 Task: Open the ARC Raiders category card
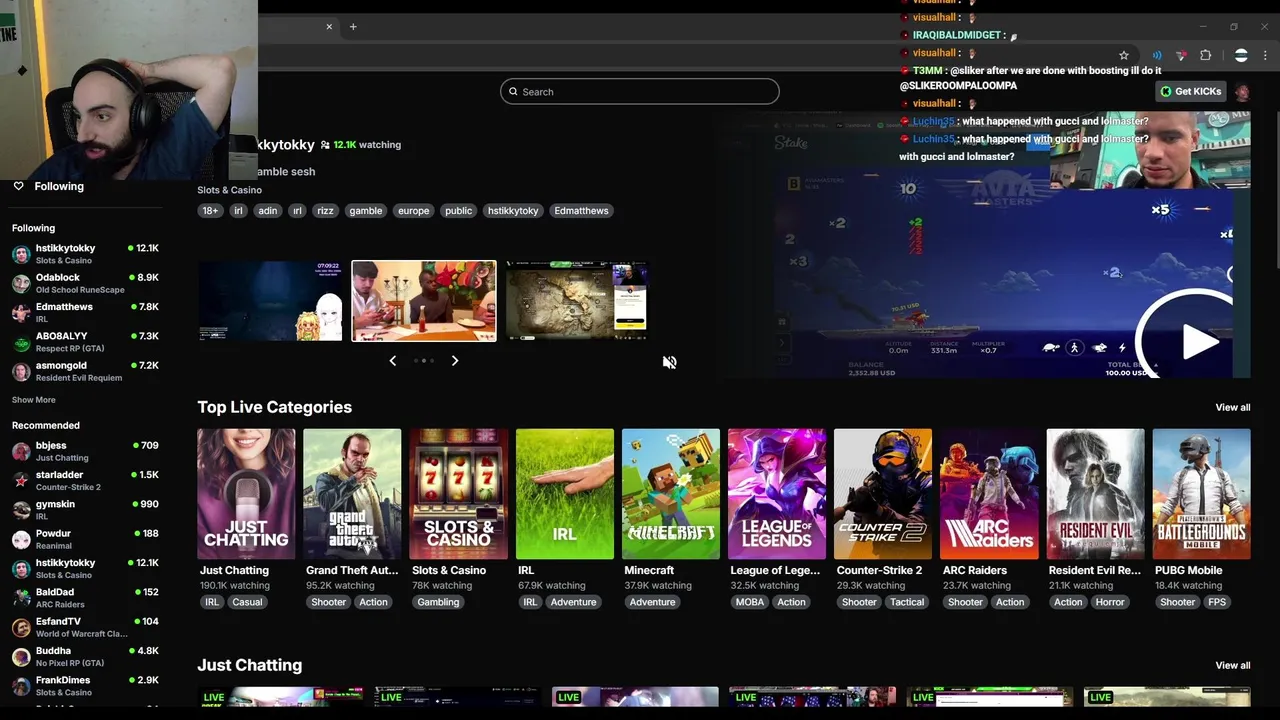989,494
